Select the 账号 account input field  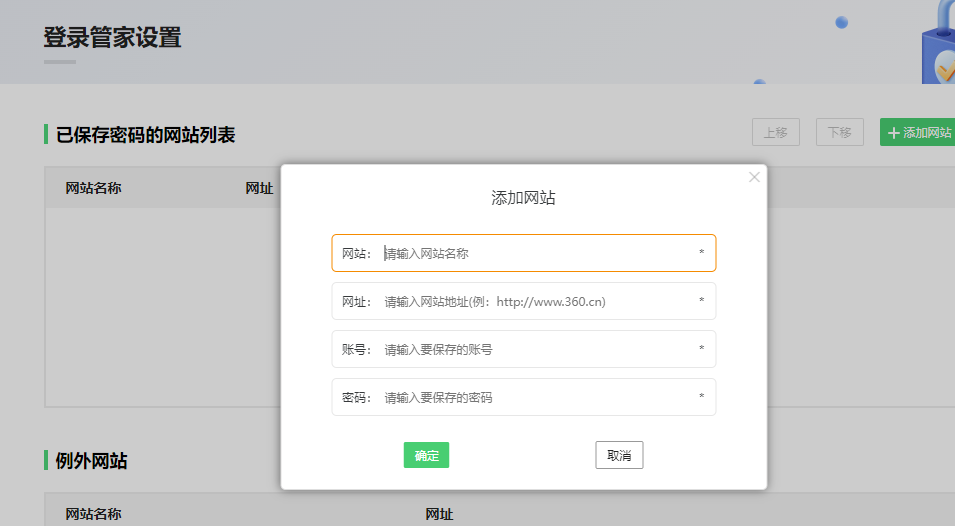(524, 349)
